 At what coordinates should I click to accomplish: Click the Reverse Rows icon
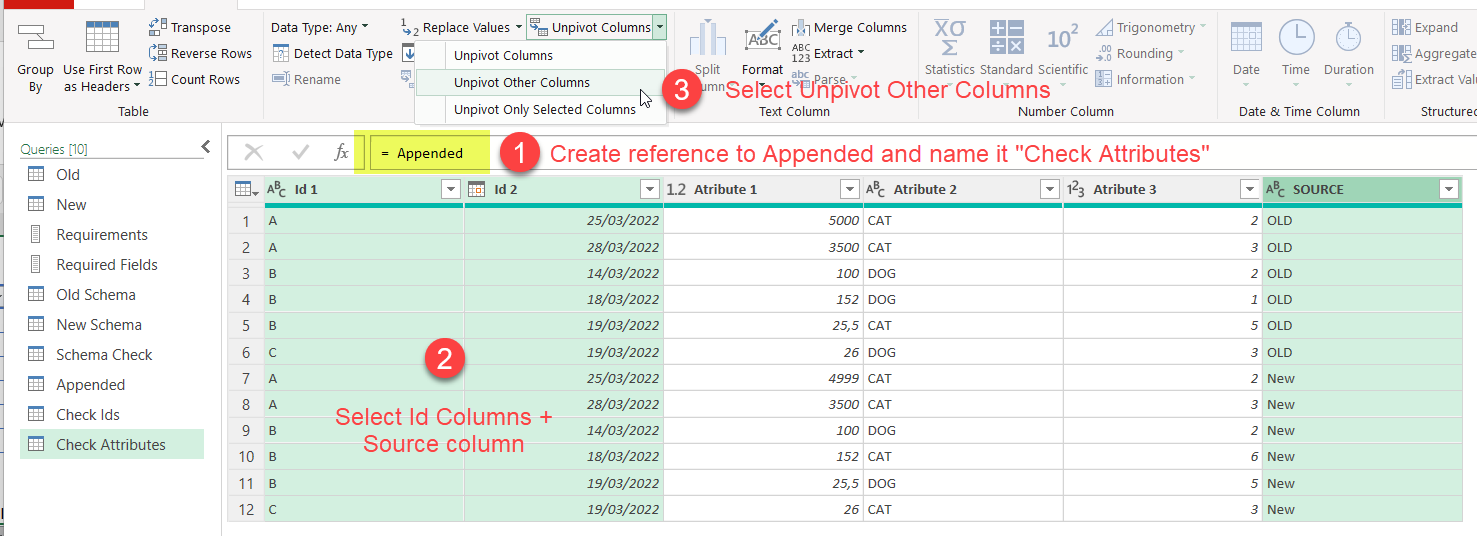tap(158, 54)
